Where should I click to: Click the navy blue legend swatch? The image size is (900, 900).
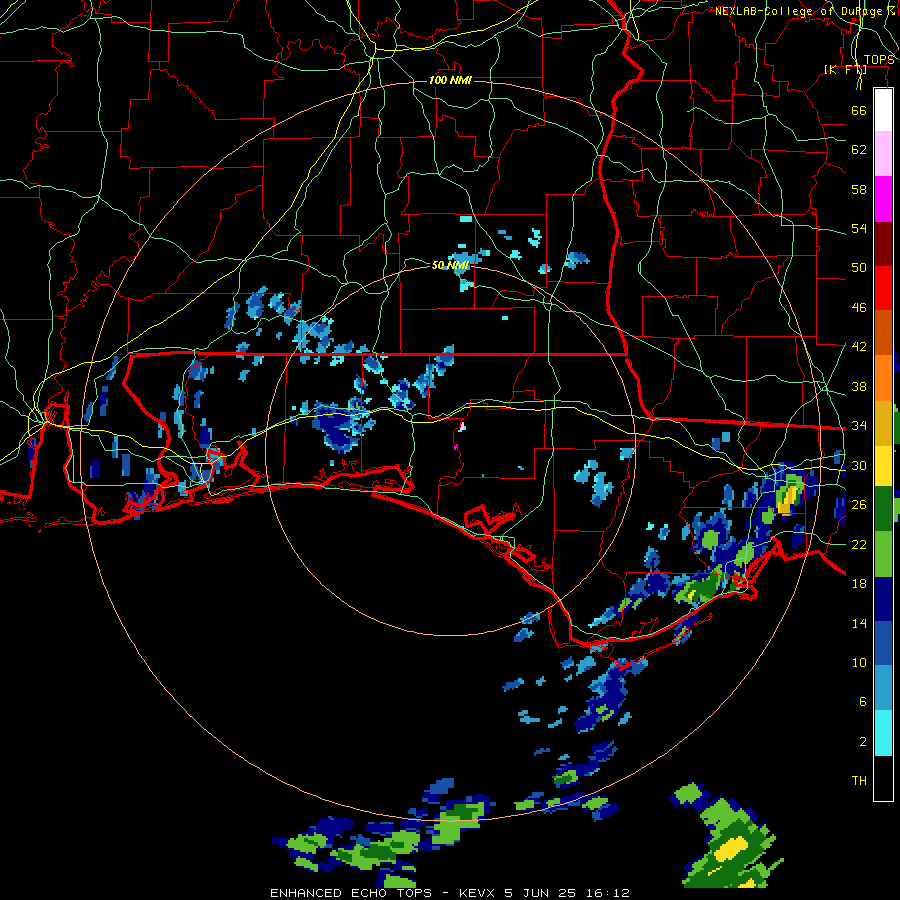click(883, 599)
